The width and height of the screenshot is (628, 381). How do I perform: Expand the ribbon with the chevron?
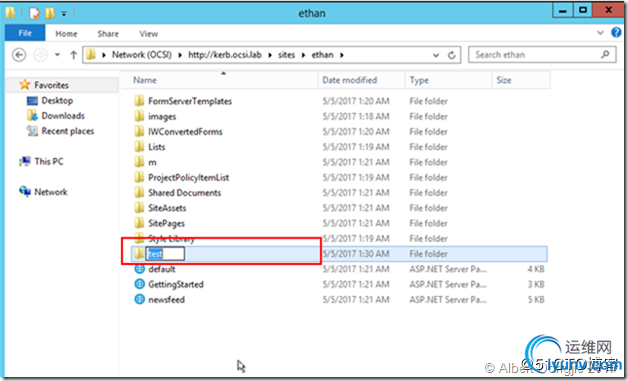(x=600, y=33)
